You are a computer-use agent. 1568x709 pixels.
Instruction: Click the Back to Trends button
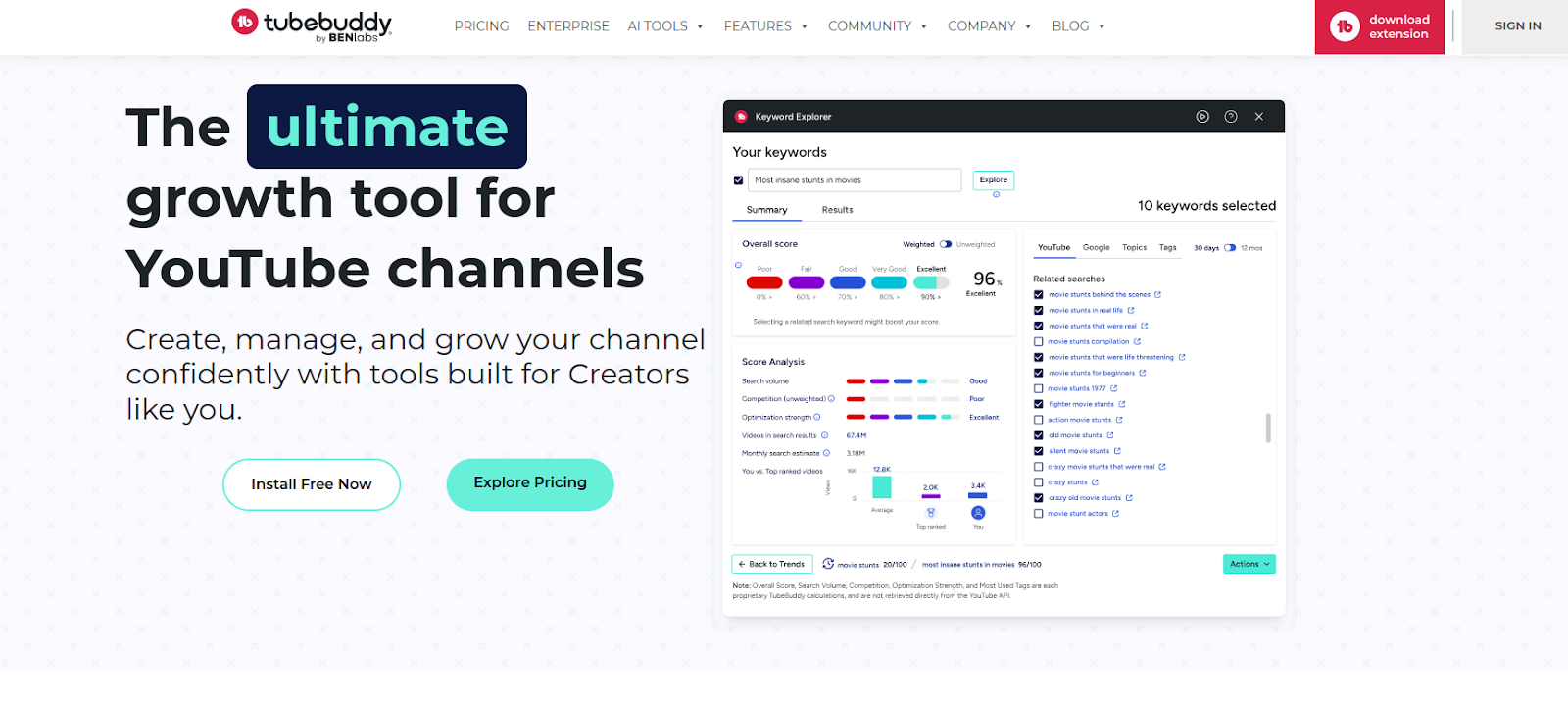click(x=772, y=564)
